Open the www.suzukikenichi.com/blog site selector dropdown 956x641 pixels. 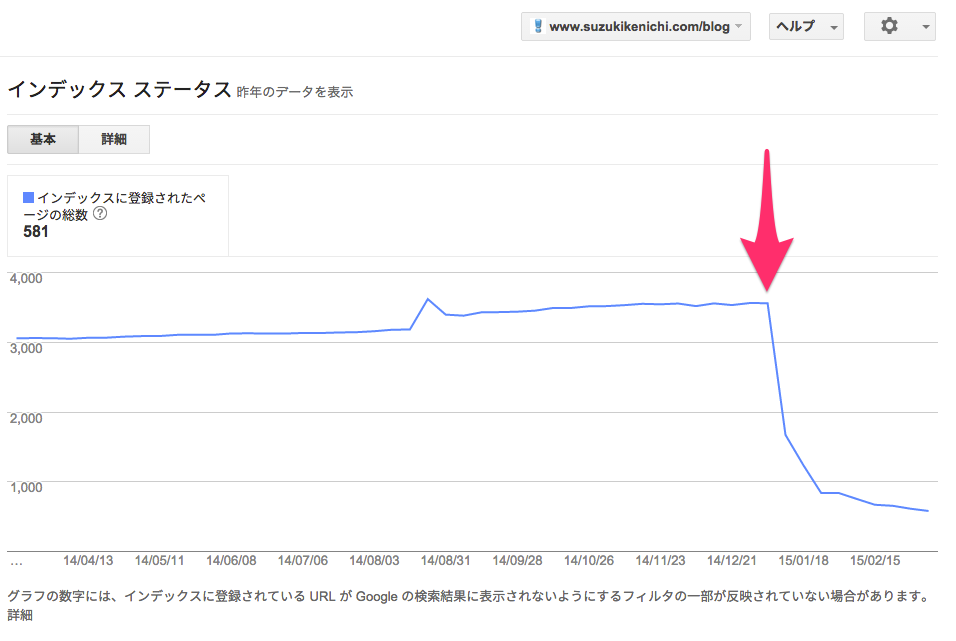[x=635, y=27]
